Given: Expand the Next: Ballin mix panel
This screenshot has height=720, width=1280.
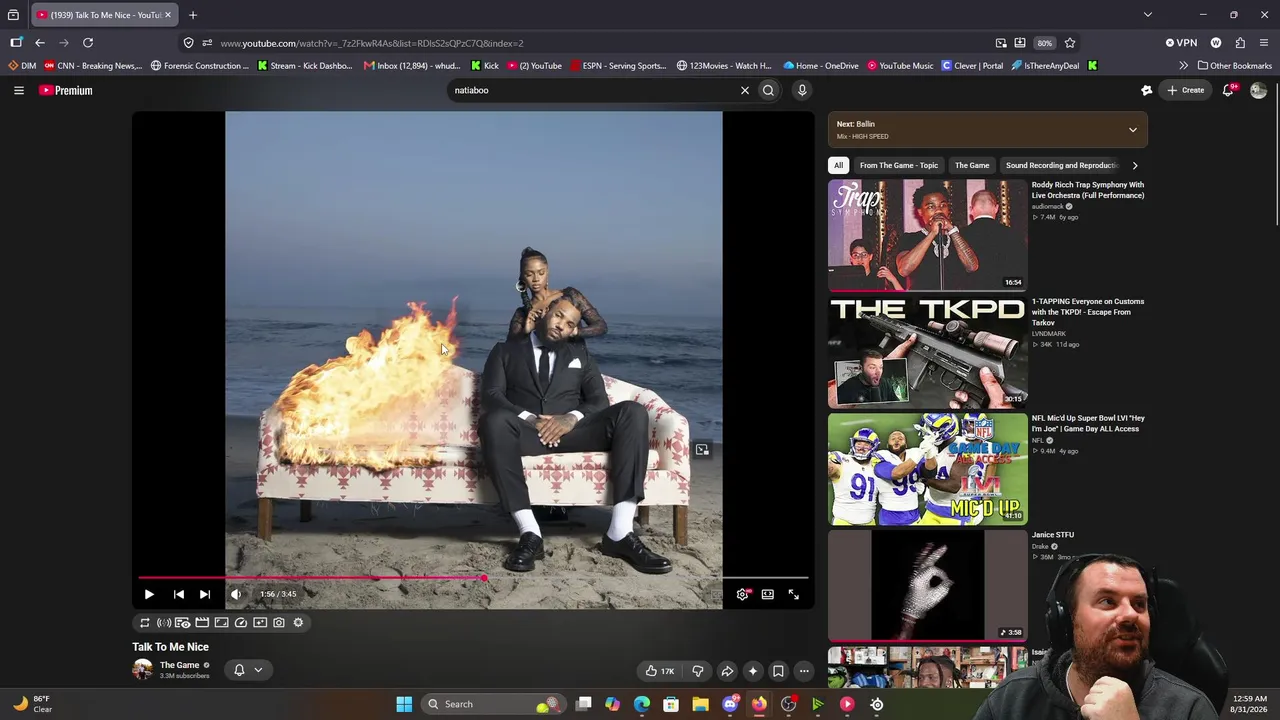Looking at the screenshot, I should point(1133,130).
